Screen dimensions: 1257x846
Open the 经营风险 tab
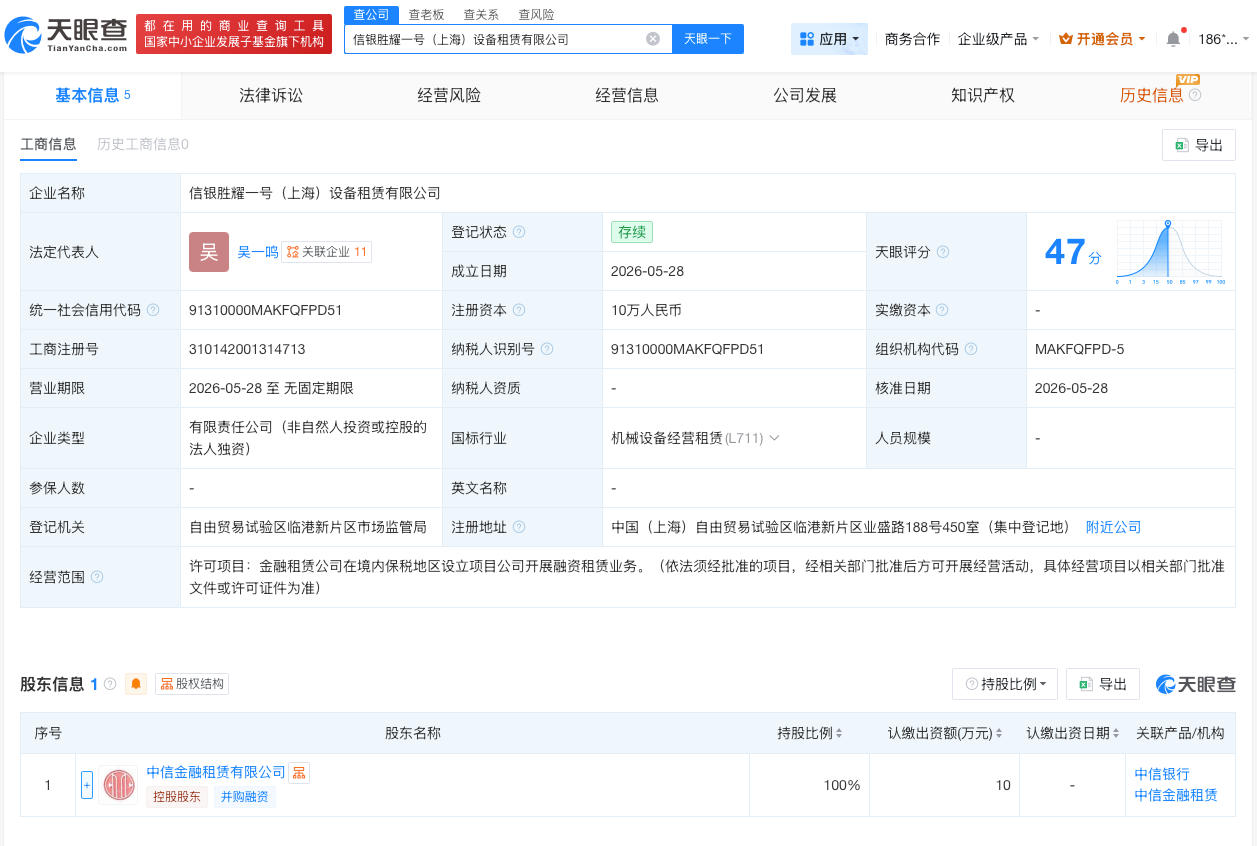click(x=449, y=95)
